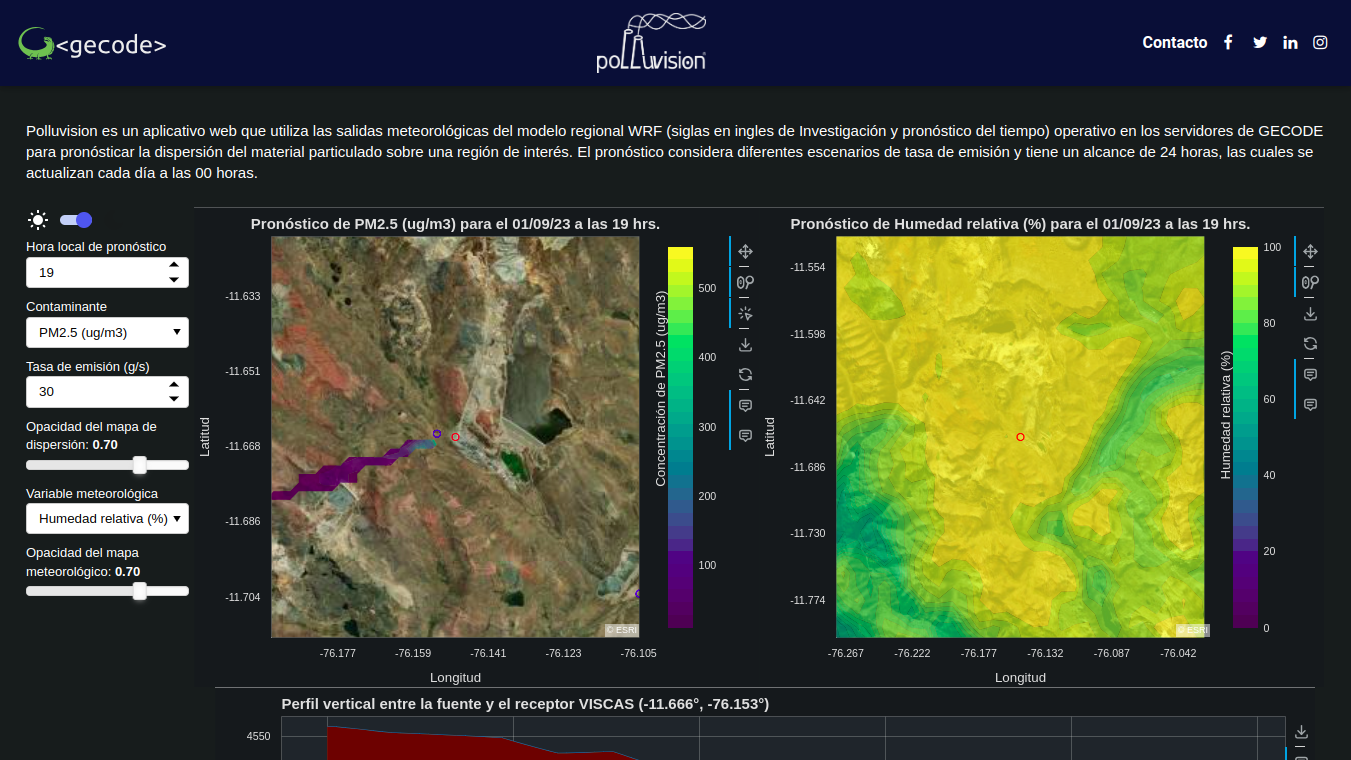1351x760 pixels.
Task: Click the Contacto menu item
Action: click(1174, 42)
